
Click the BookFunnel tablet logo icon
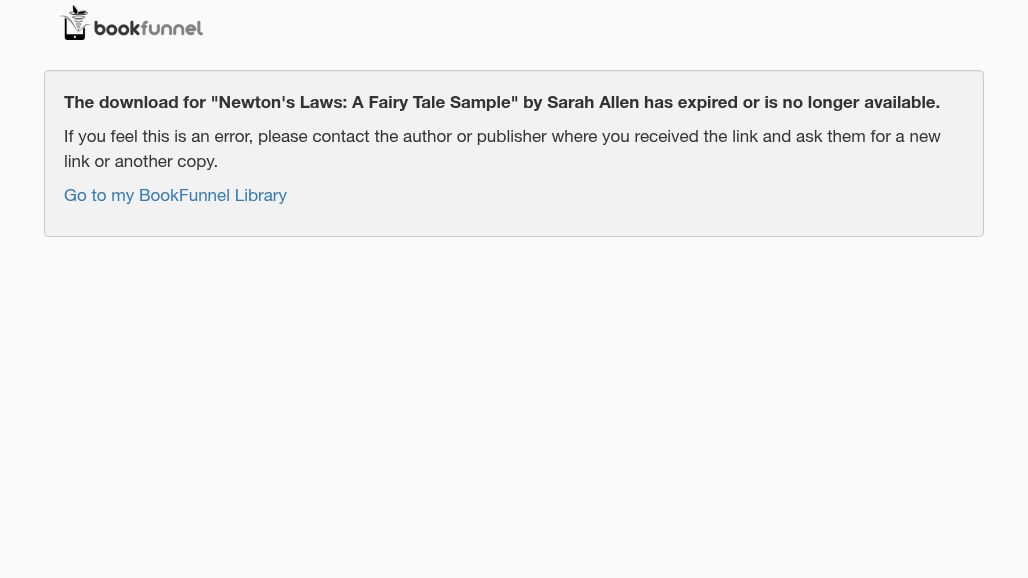click(x=75, y=24)
